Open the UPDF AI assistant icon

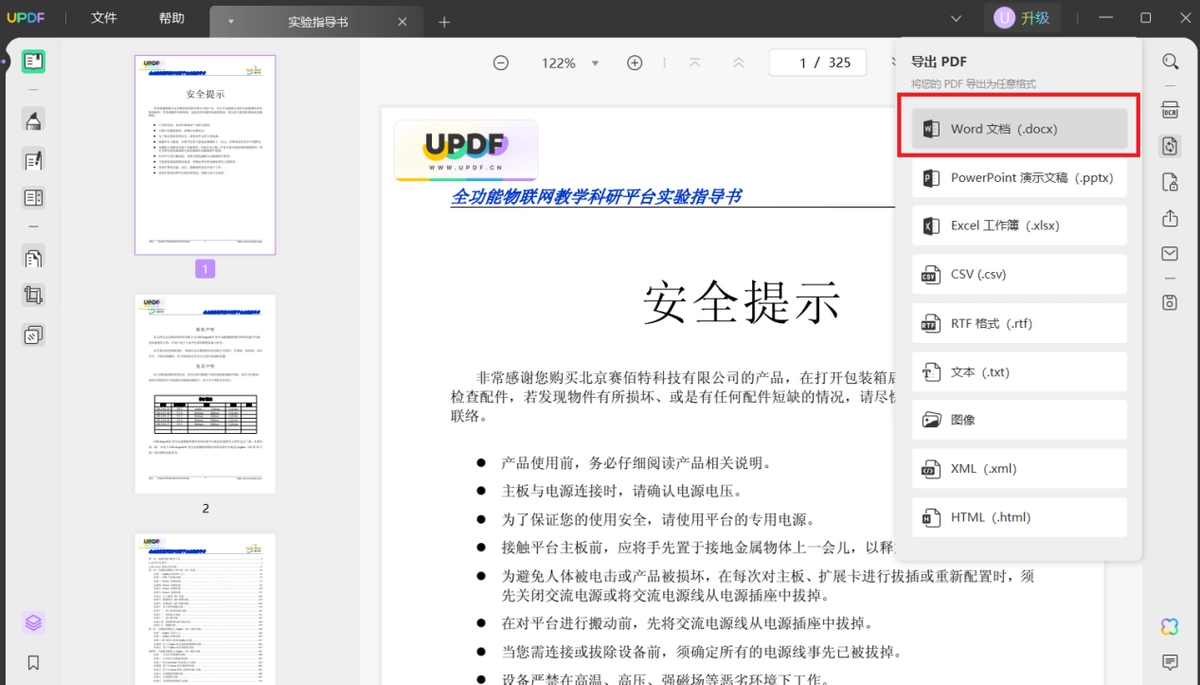coord(1170,626)
